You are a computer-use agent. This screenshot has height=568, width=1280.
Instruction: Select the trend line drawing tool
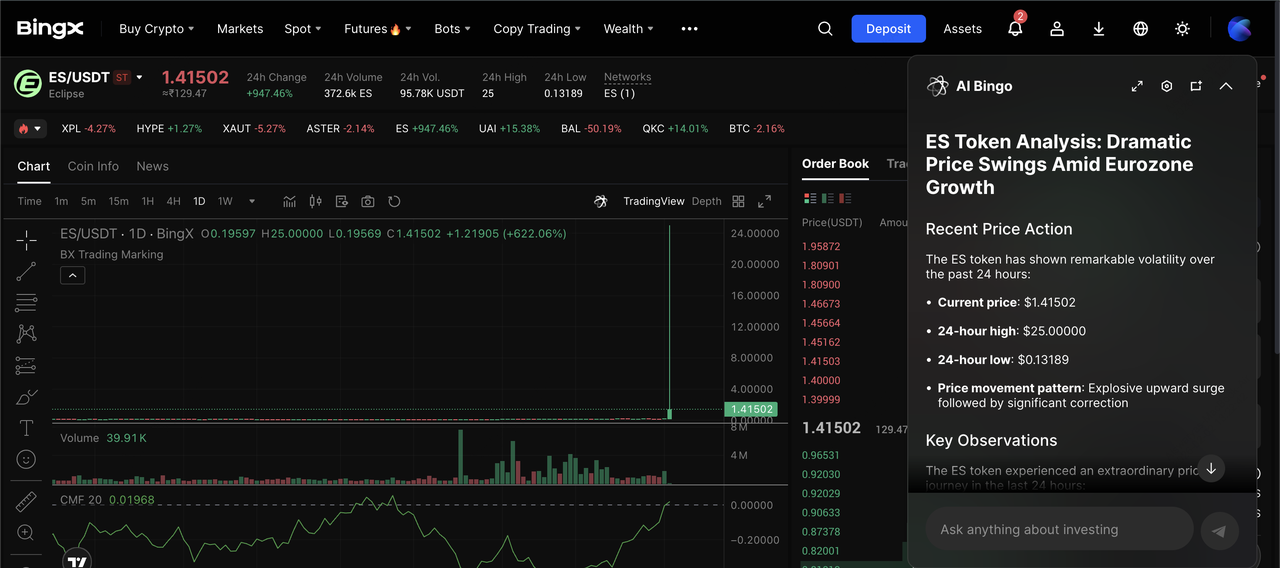tap(26, 271)
